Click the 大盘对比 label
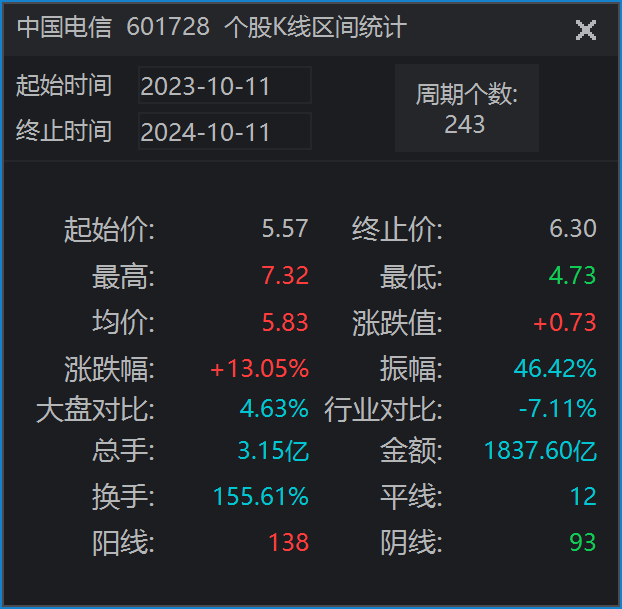Image resolution: width=622 pixels, height=609 pixels. [x=95, y=409]
